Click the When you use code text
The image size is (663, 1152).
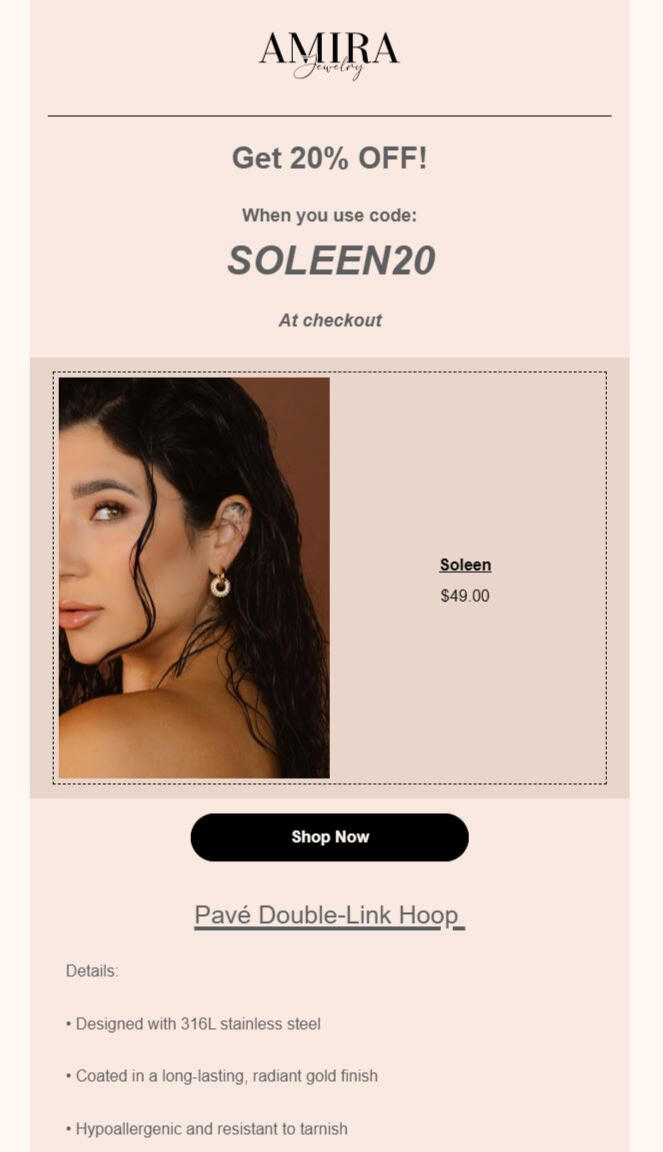click(329, 215)
